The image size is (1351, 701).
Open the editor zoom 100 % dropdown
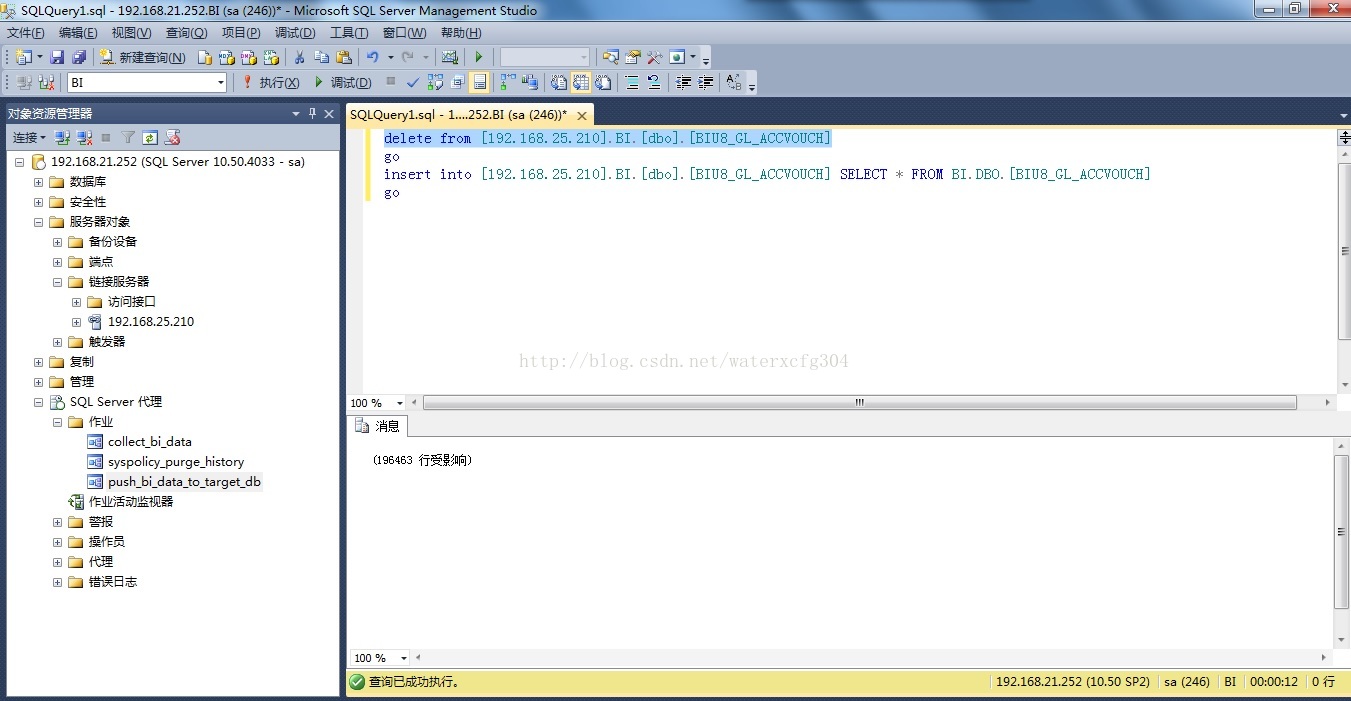coord(401,403)
